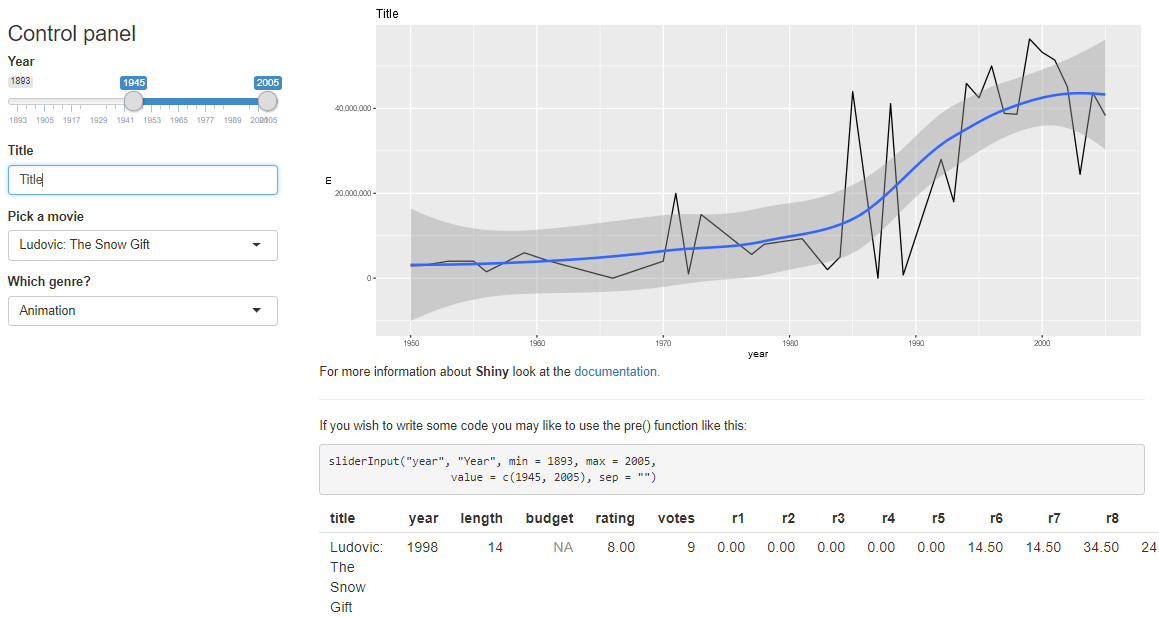The image size is (1159, 617).
Task: Open the 'Which genre?' dropdown
Action: tap(142, 310)
